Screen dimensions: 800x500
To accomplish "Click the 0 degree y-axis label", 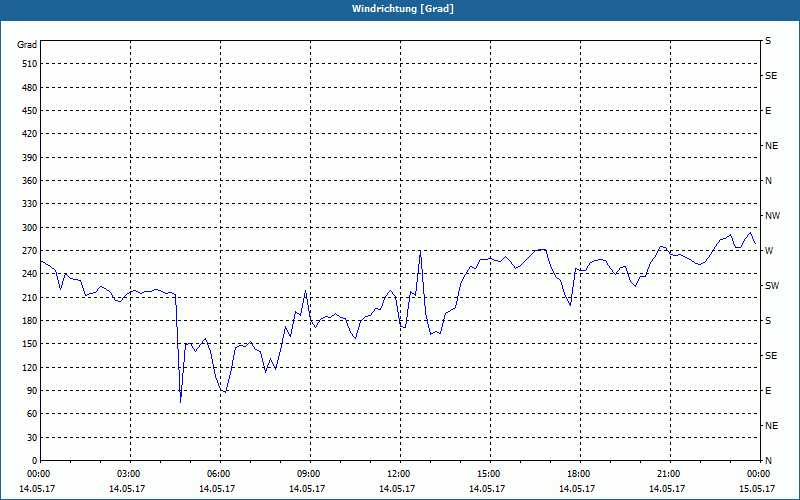I will (34, 461).
